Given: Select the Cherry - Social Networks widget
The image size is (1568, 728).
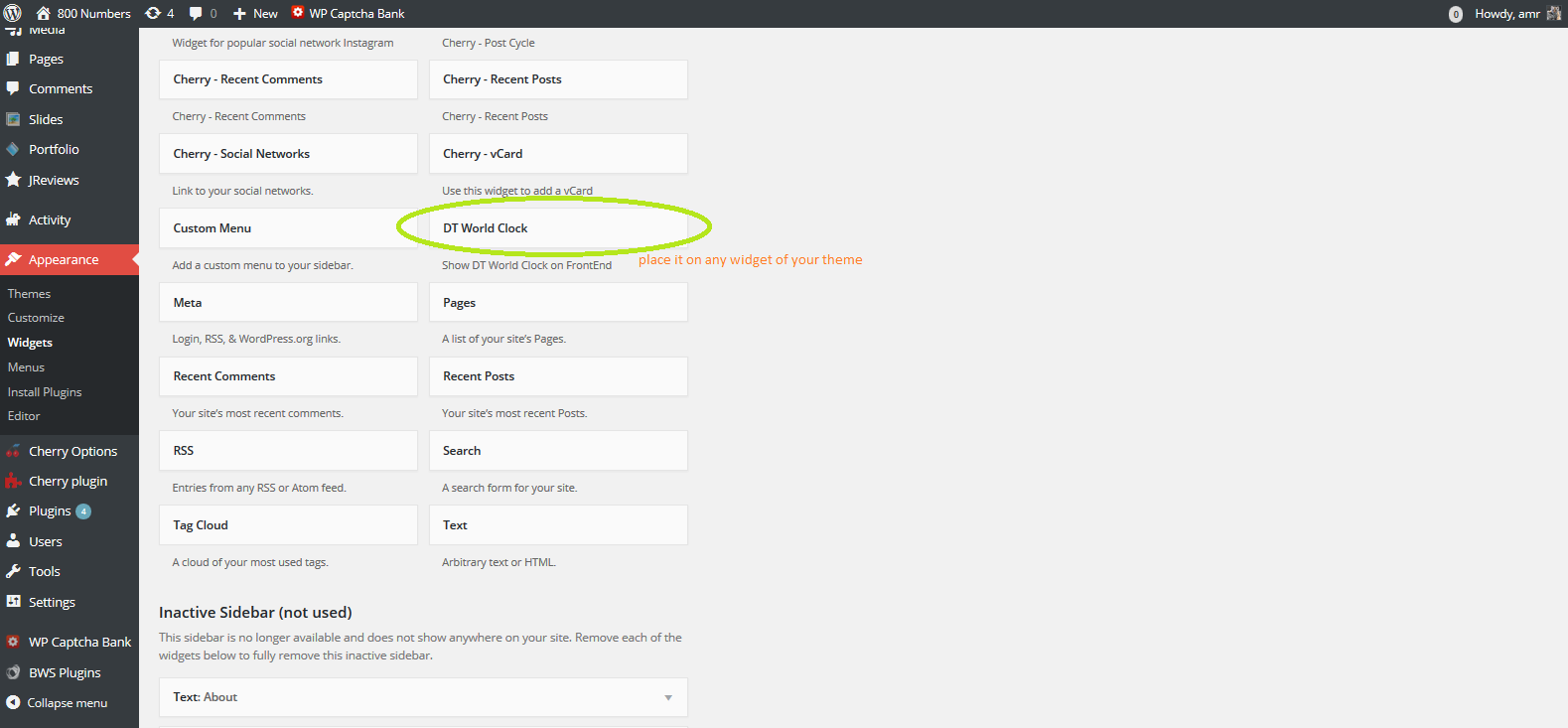Looking at the screenshot, I should (x=288, y=154).
